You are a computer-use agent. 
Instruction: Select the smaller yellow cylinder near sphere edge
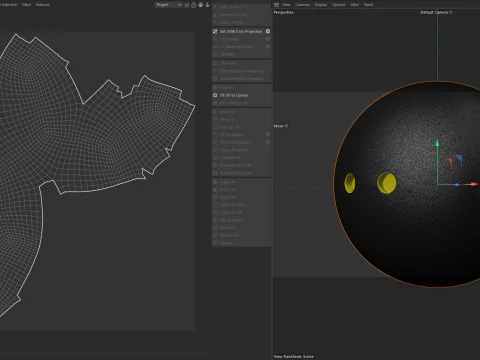tap(350, 183)
